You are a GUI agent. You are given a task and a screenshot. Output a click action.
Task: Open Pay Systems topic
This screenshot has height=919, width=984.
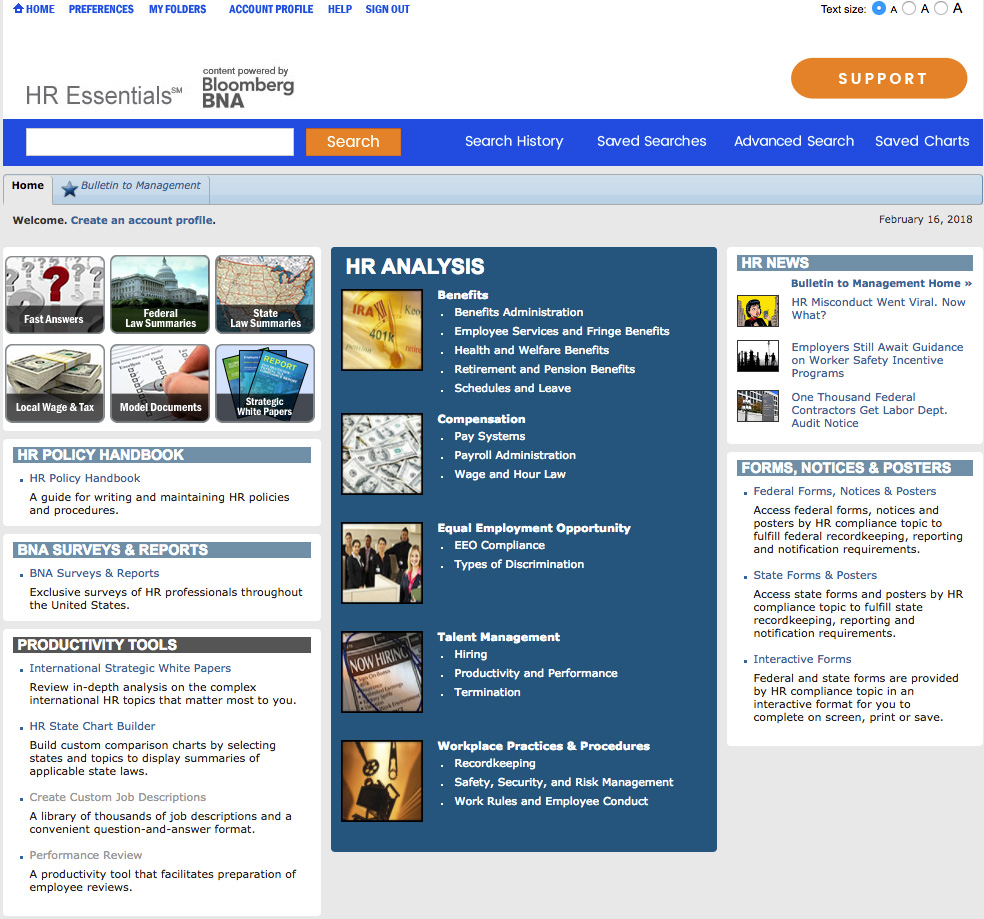tap(489, 436)
